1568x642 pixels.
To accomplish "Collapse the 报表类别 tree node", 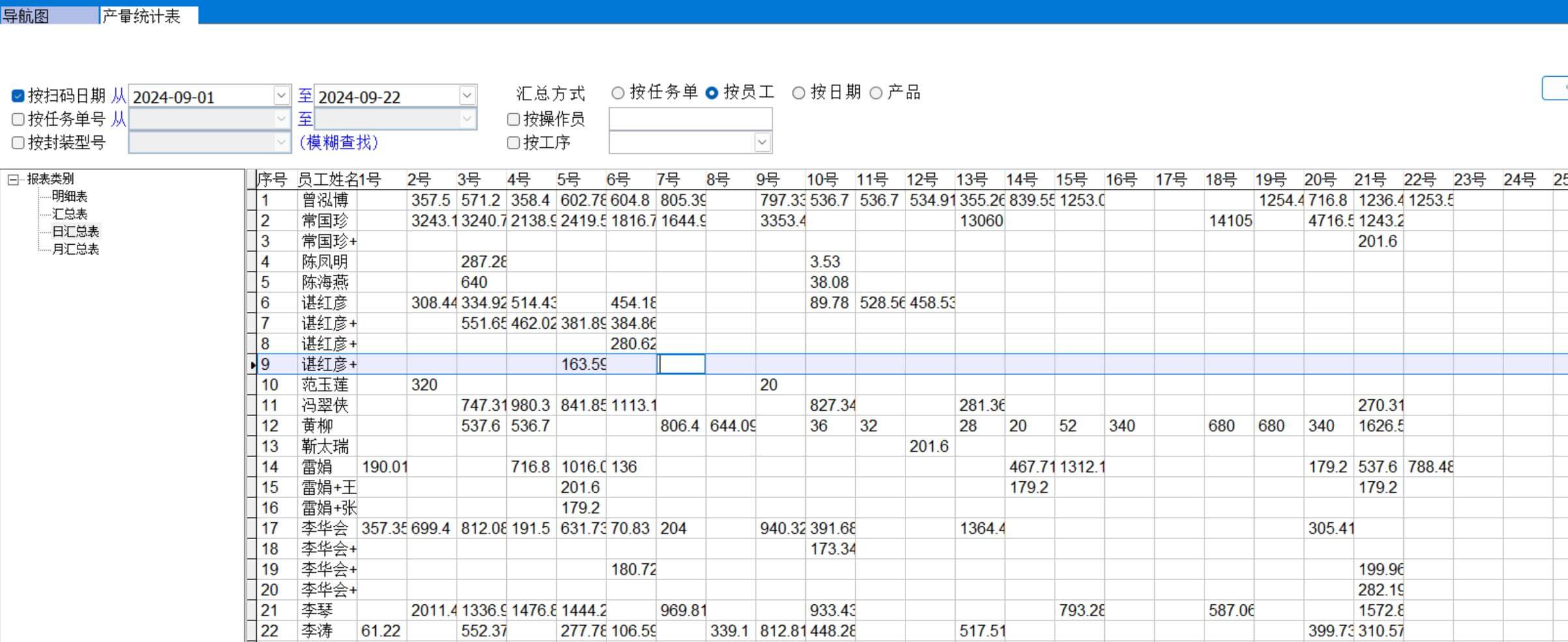I will [x=13, y=179].
